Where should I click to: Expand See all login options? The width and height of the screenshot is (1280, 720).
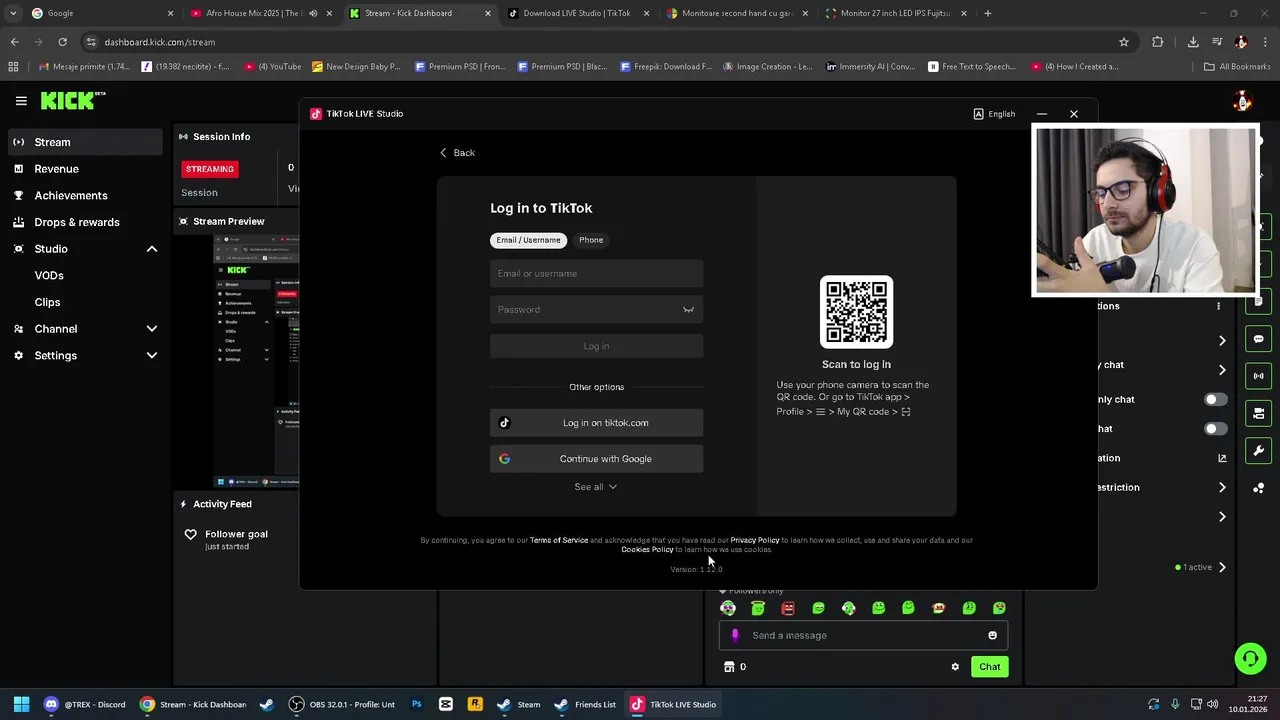[596, 487]
